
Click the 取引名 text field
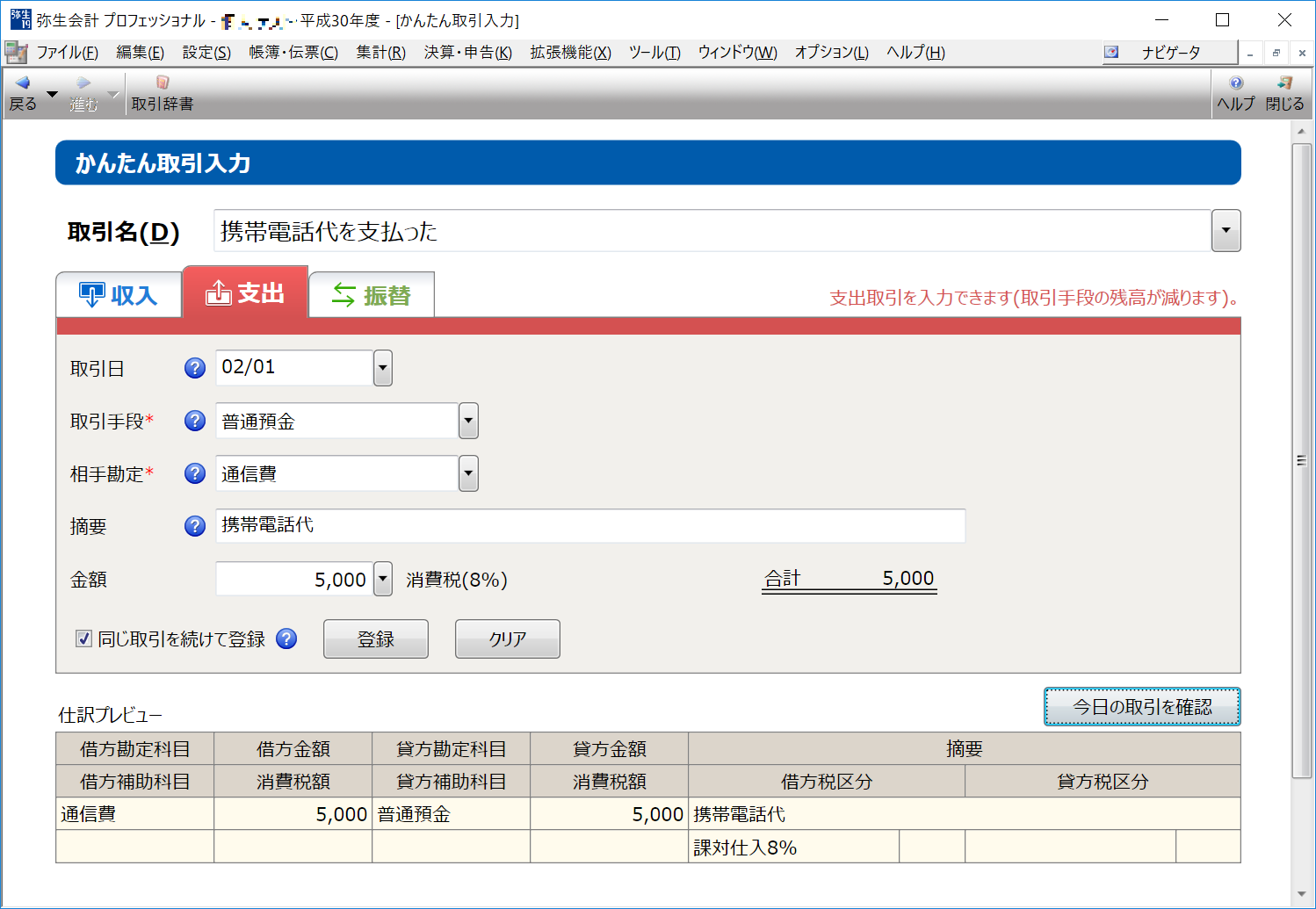[x=712, y=231]
